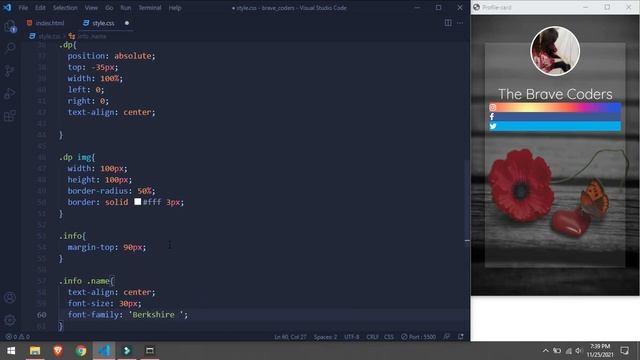Open the Help menu

(175, 8)
